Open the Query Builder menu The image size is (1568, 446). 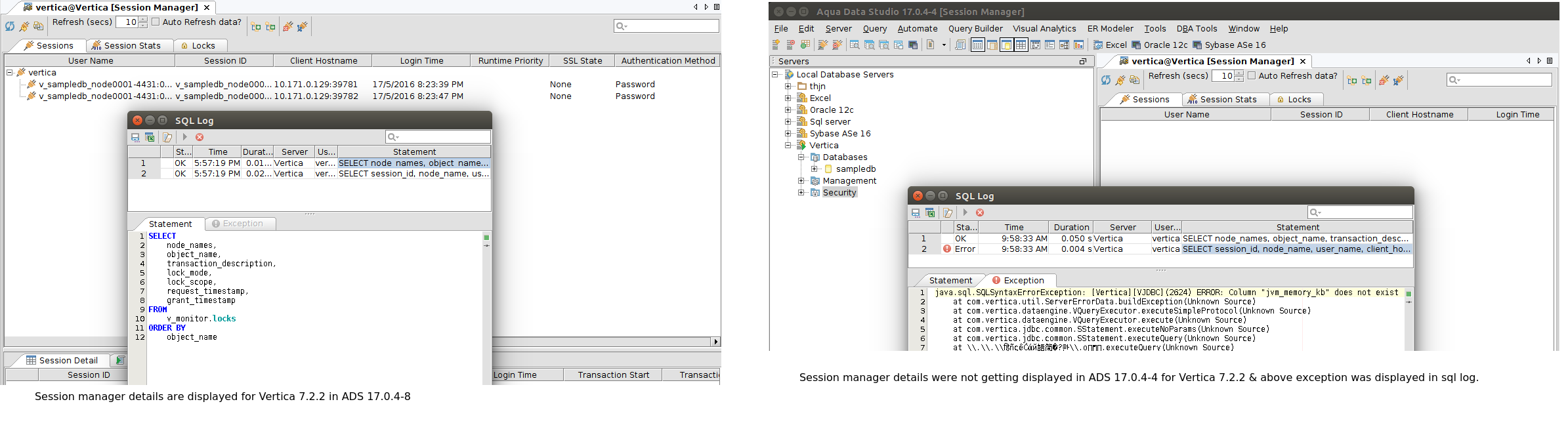975,29
